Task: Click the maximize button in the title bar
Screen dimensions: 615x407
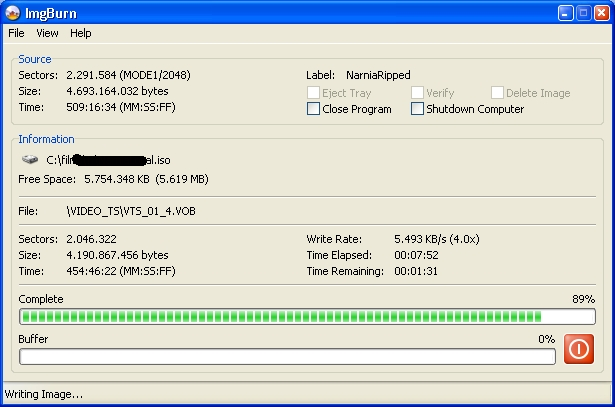Action: point(583,13)
